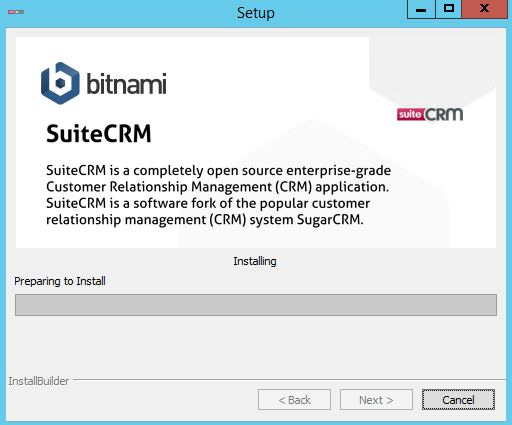
Task: Click the disabled Next > button
Action: point(376,399)
